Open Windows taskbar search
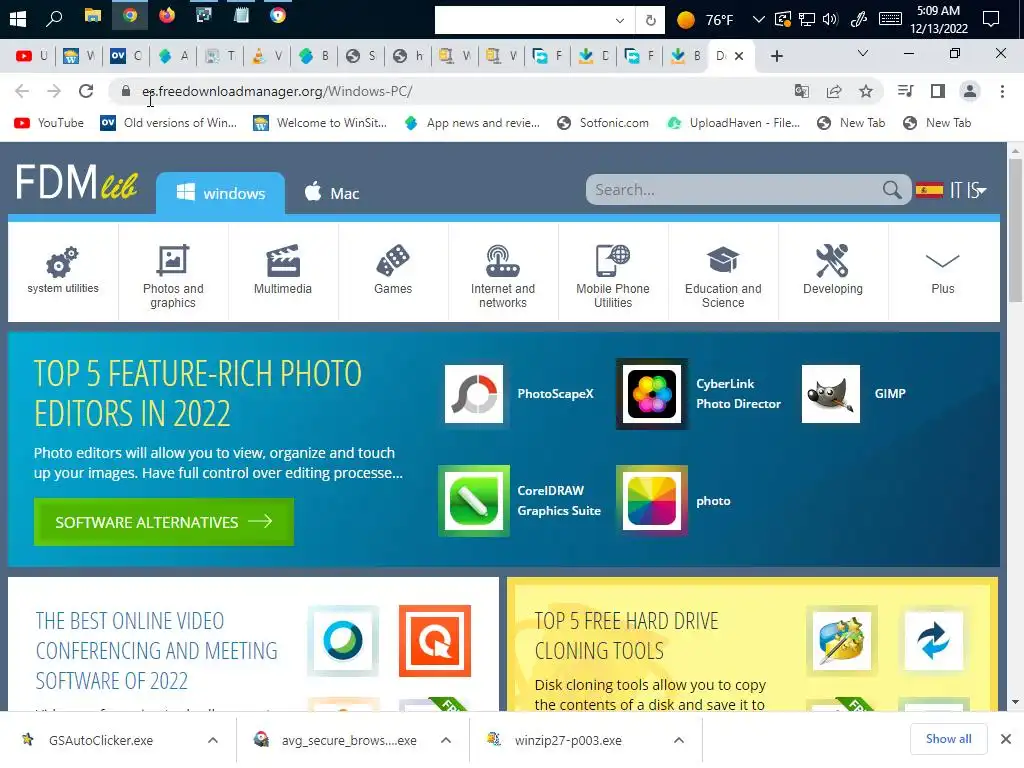This screenshot has width=1024, height=768. click(x=54, y=18)
